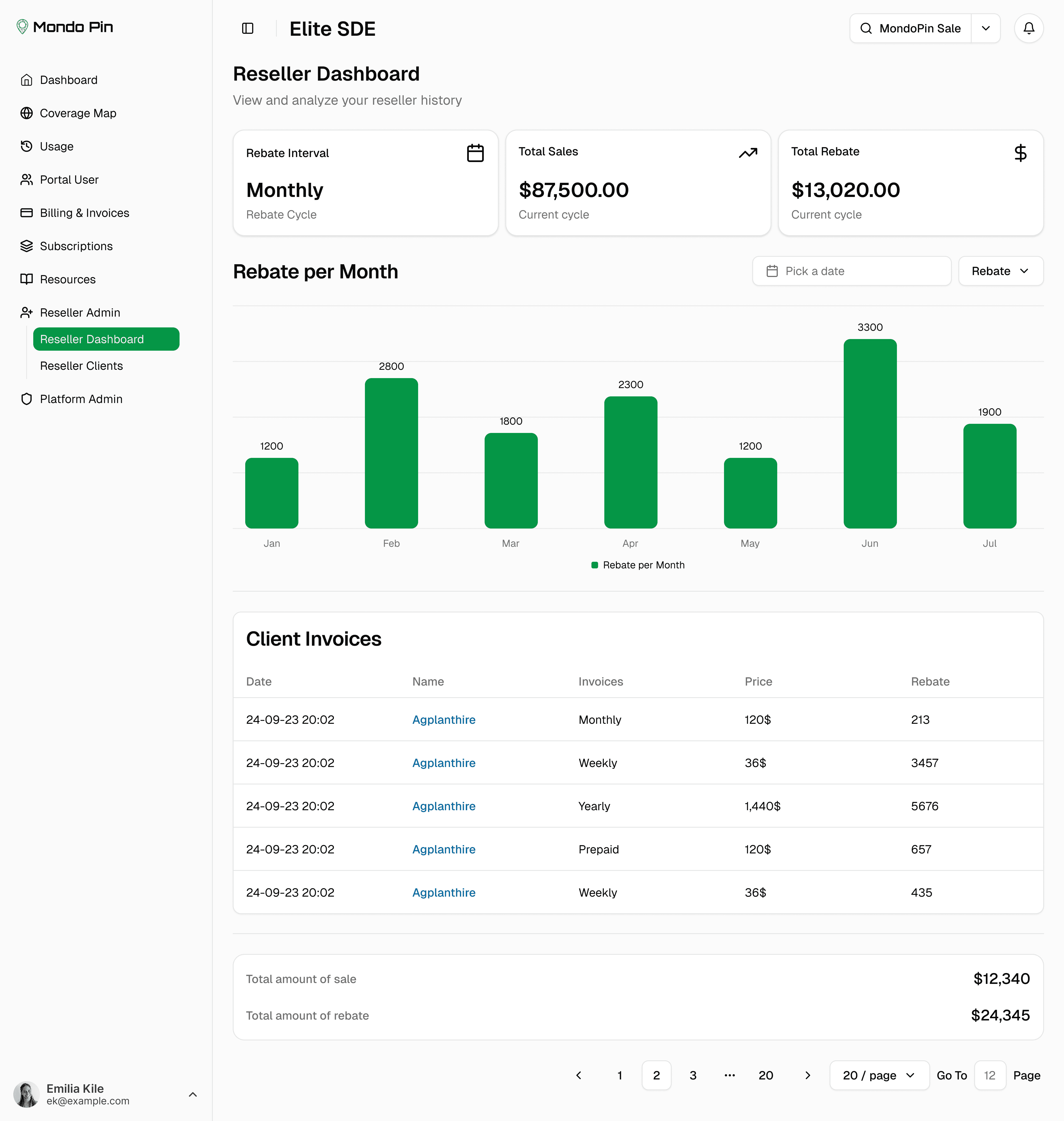Go to pagination page 3

click(692, 1075)
